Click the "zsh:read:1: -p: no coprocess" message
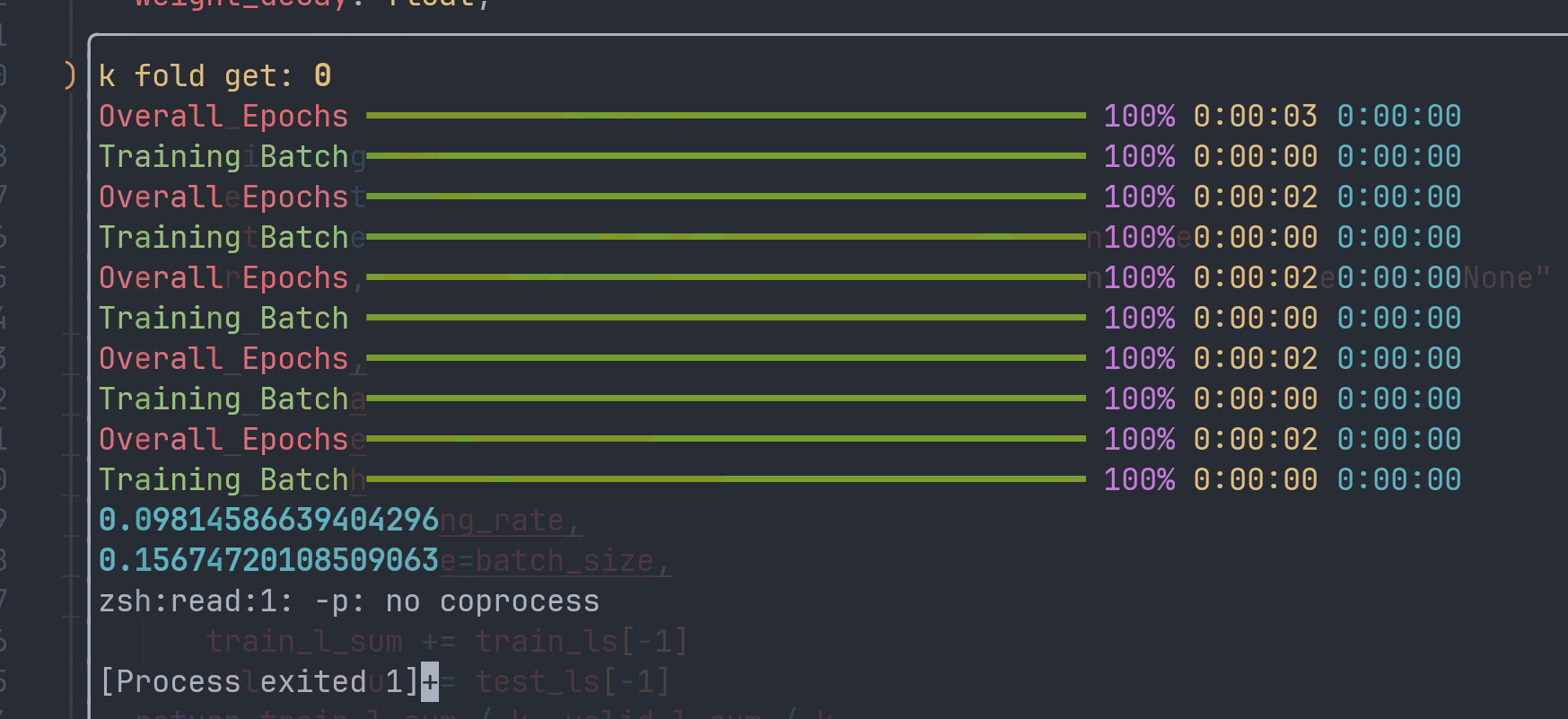The width and height of the screenshot is (1568, 719). tap(348, 601)
